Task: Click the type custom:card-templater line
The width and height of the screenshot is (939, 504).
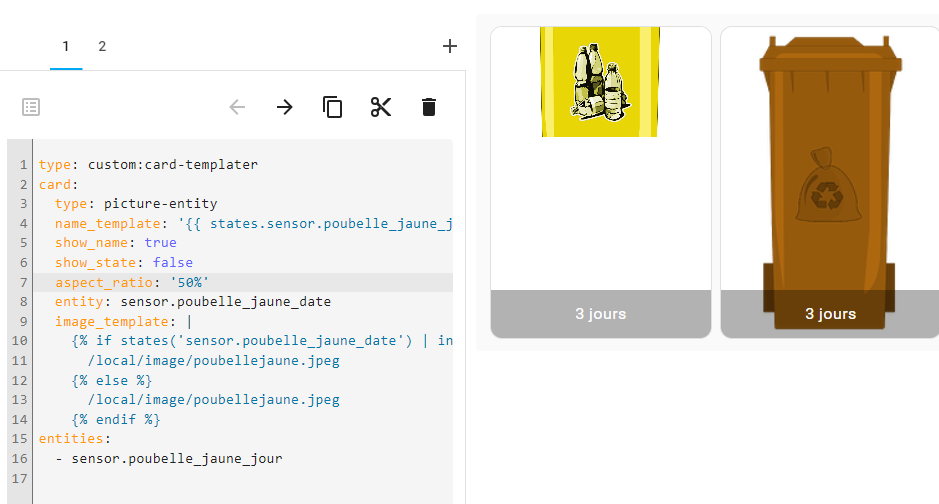Action: click(243, 165)
